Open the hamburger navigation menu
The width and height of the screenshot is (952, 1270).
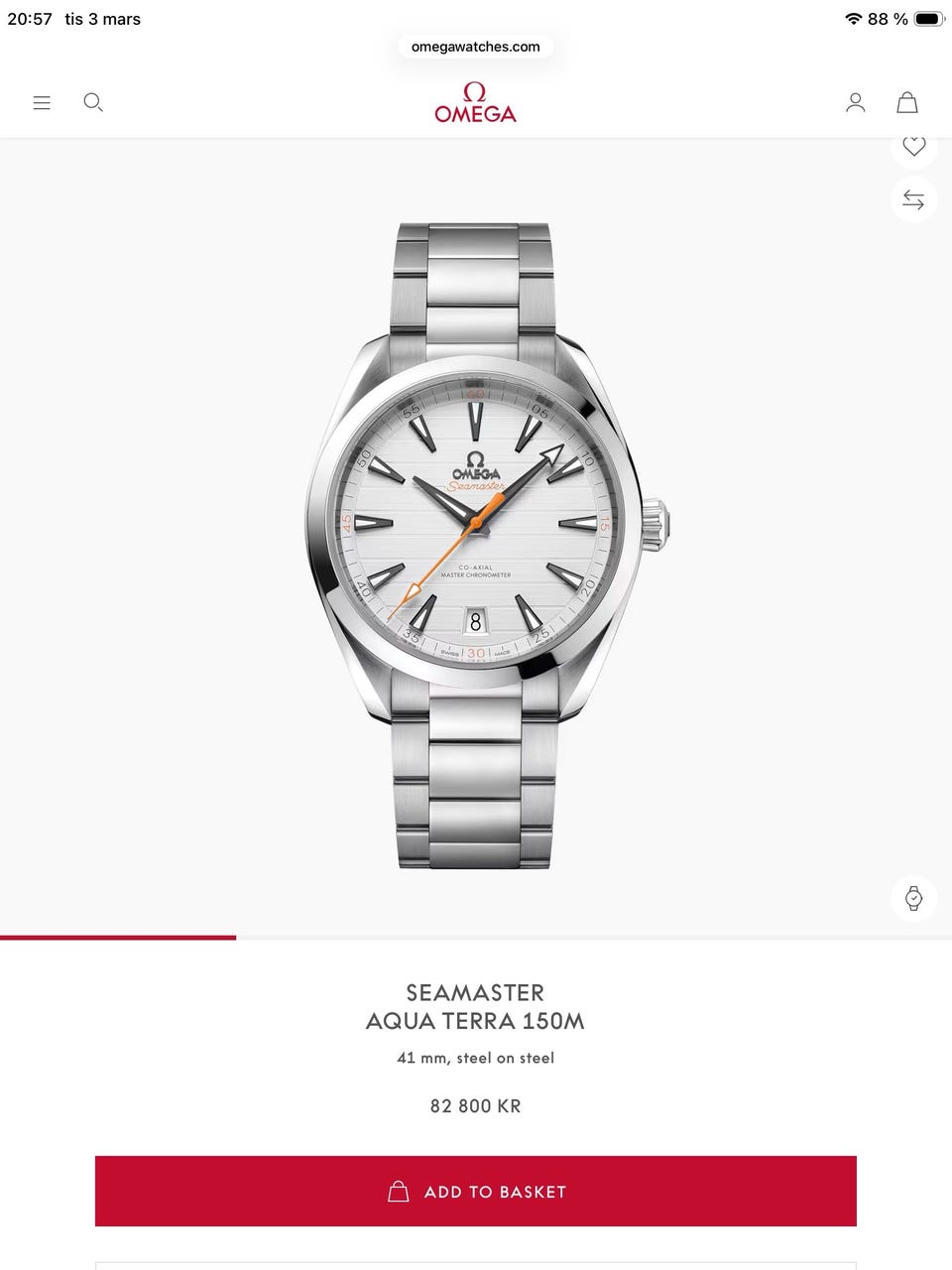[x=42, y=102]
